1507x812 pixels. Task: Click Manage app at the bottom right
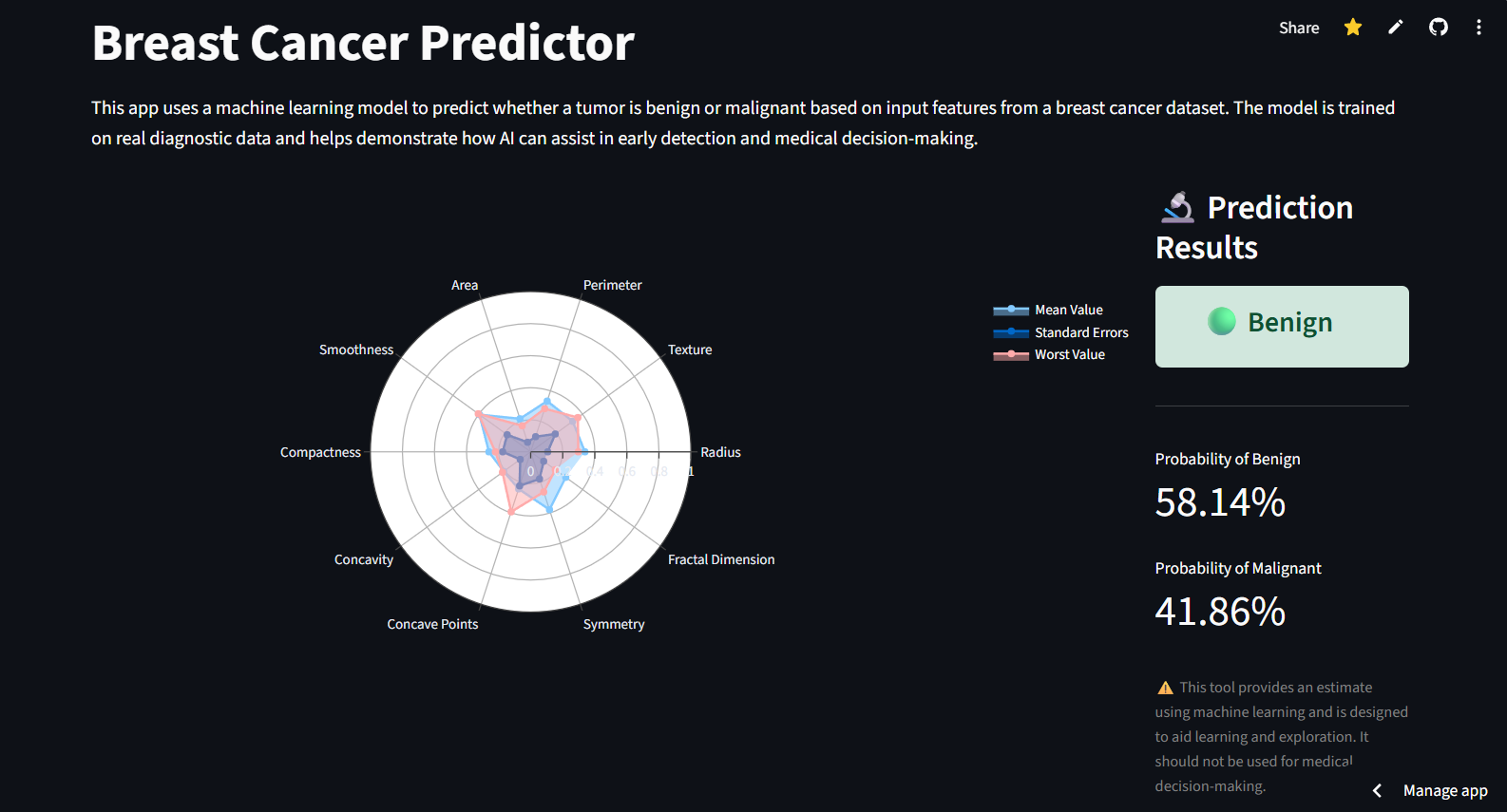pyautogui.click(x=1445, y=789)
